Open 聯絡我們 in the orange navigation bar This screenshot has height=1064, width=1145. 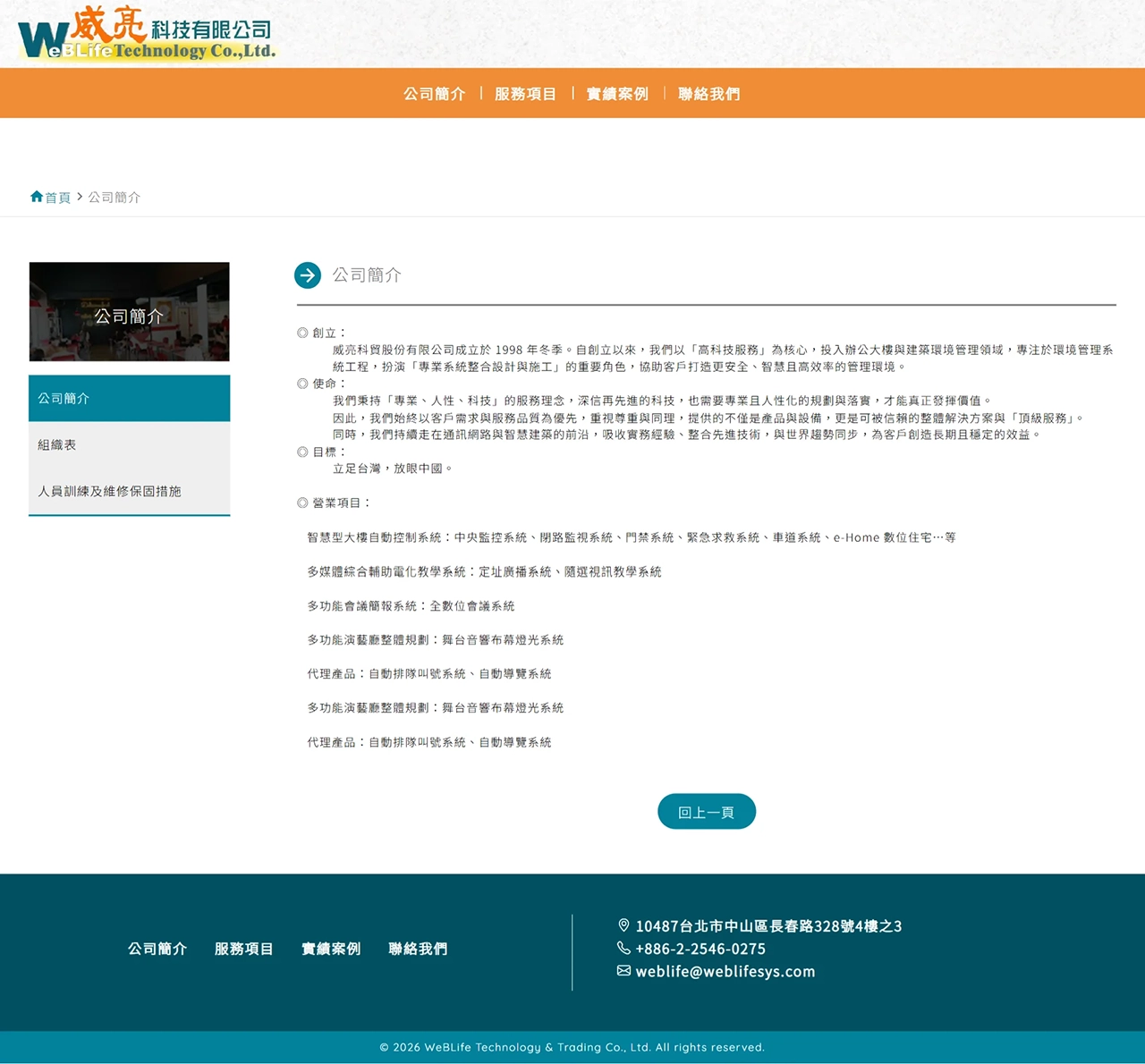pyautogui.click(x=709, y=94)
